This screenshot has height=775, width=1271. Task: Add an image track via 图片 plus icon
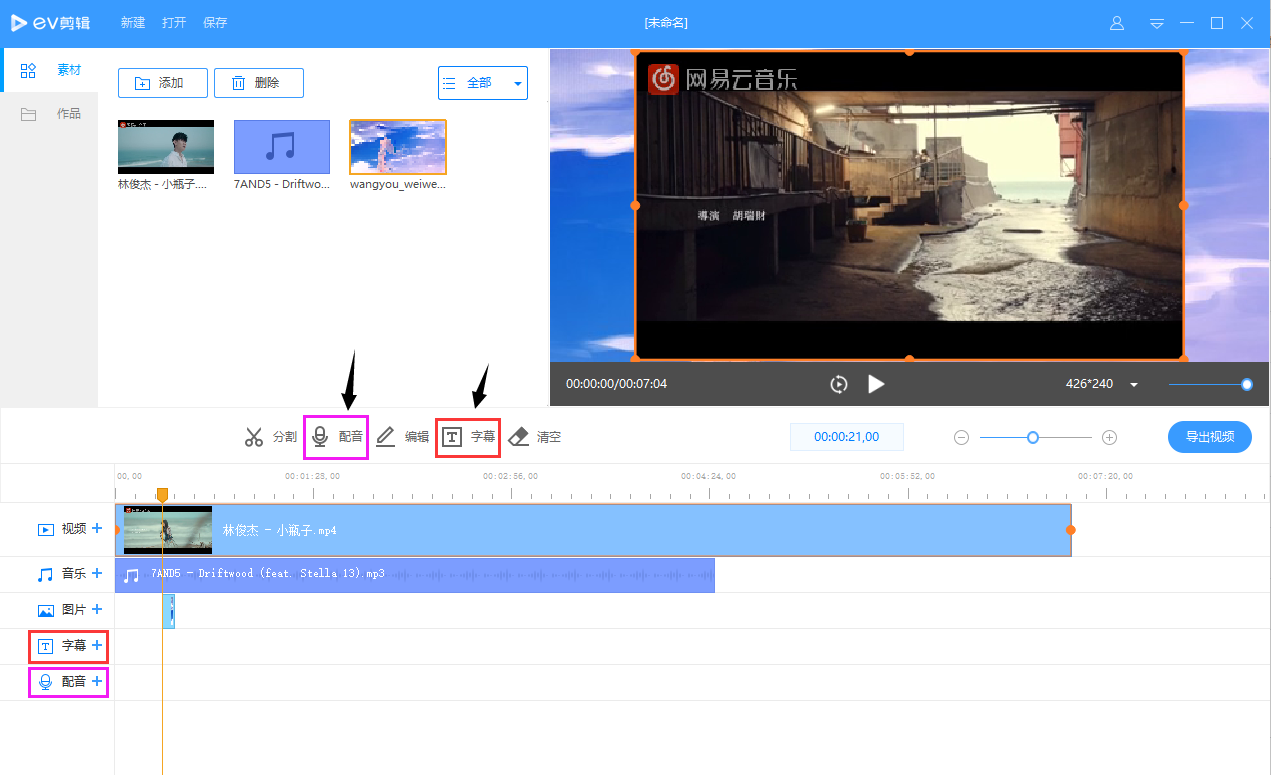tap(97, 609)
